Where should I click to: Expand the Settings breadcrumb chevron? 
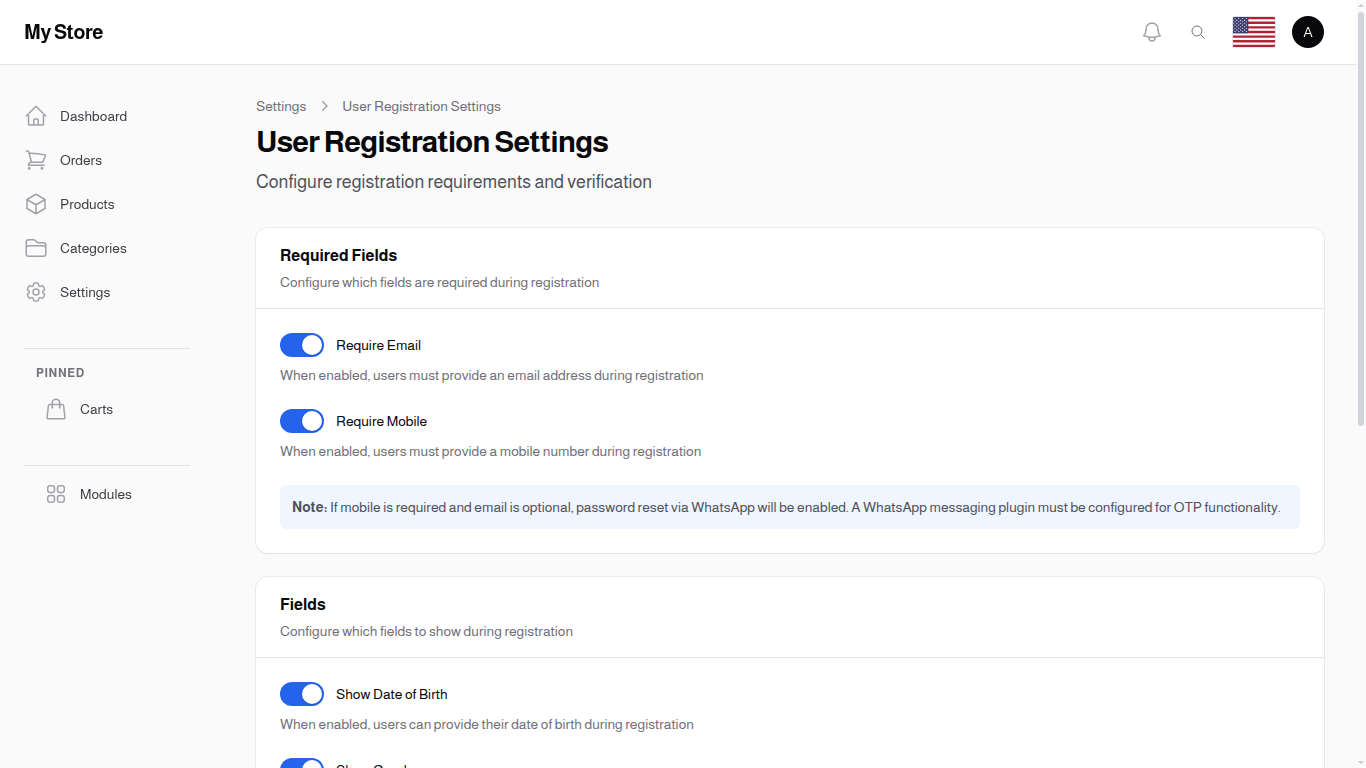tap(324, 106)
